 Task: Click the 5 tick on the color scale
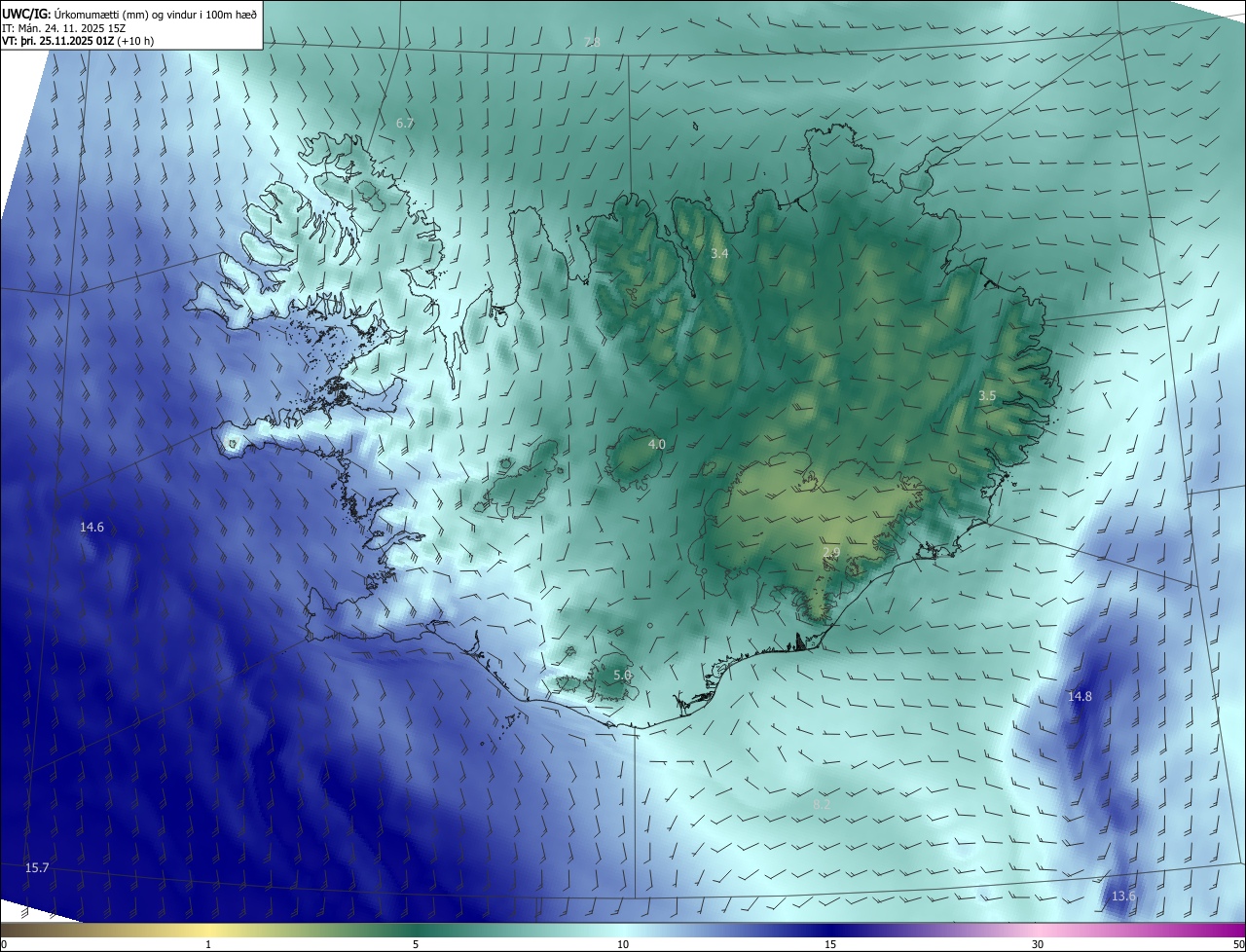tap(416, 944)
